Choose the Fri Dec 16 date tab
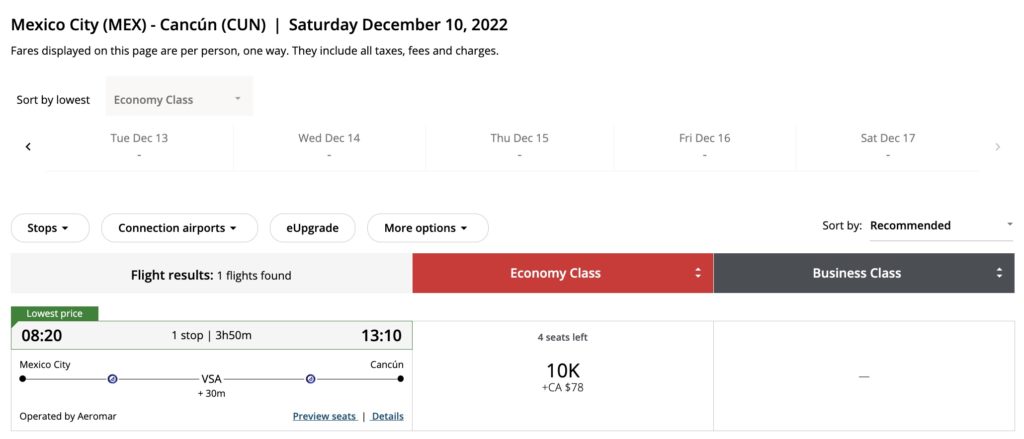Image resolution: width=1024 pixels, height=439 pixels. [704, 146]
